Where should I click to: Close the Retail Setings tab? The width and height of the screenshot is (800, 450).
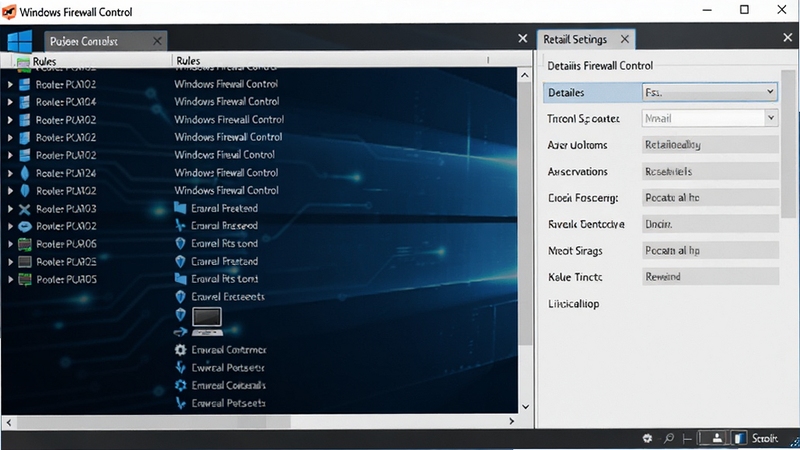point(624,39)
